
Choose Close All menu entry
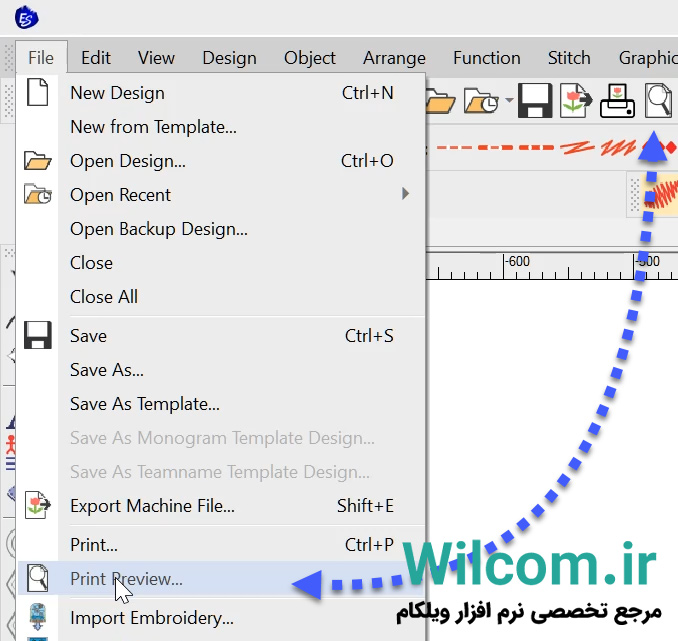[221, 297]
